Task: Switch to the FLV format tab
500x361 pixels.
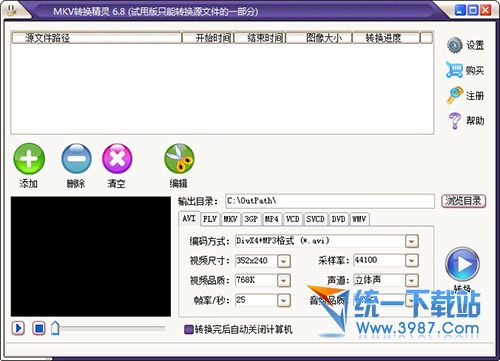Action: pos(210,219)
